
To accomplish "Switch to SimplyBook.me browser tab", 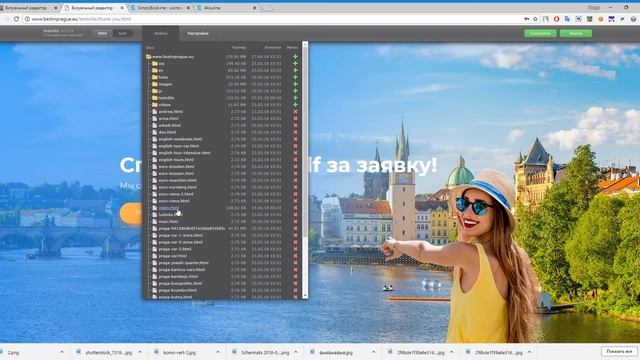I will (159, 8).
